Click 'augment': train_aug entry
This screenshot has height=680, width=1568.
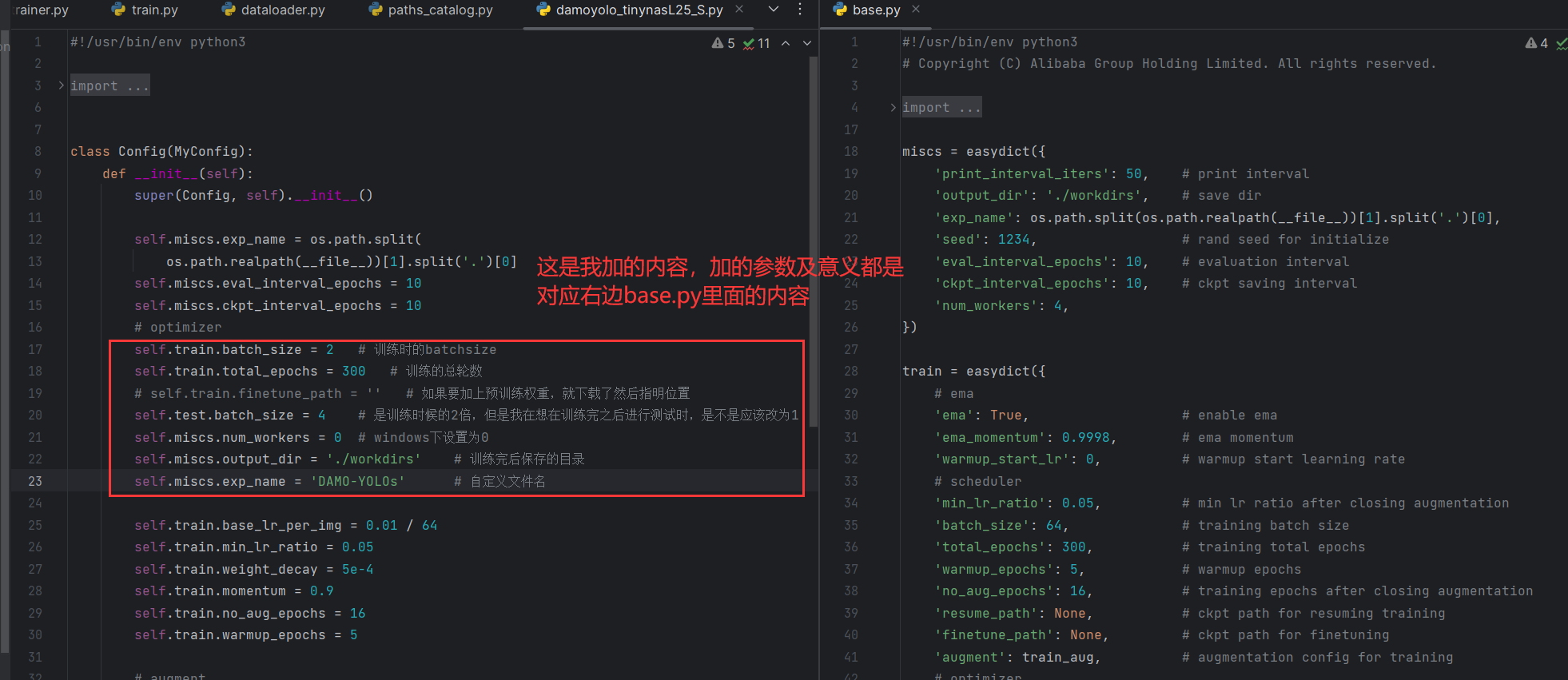1018,657
